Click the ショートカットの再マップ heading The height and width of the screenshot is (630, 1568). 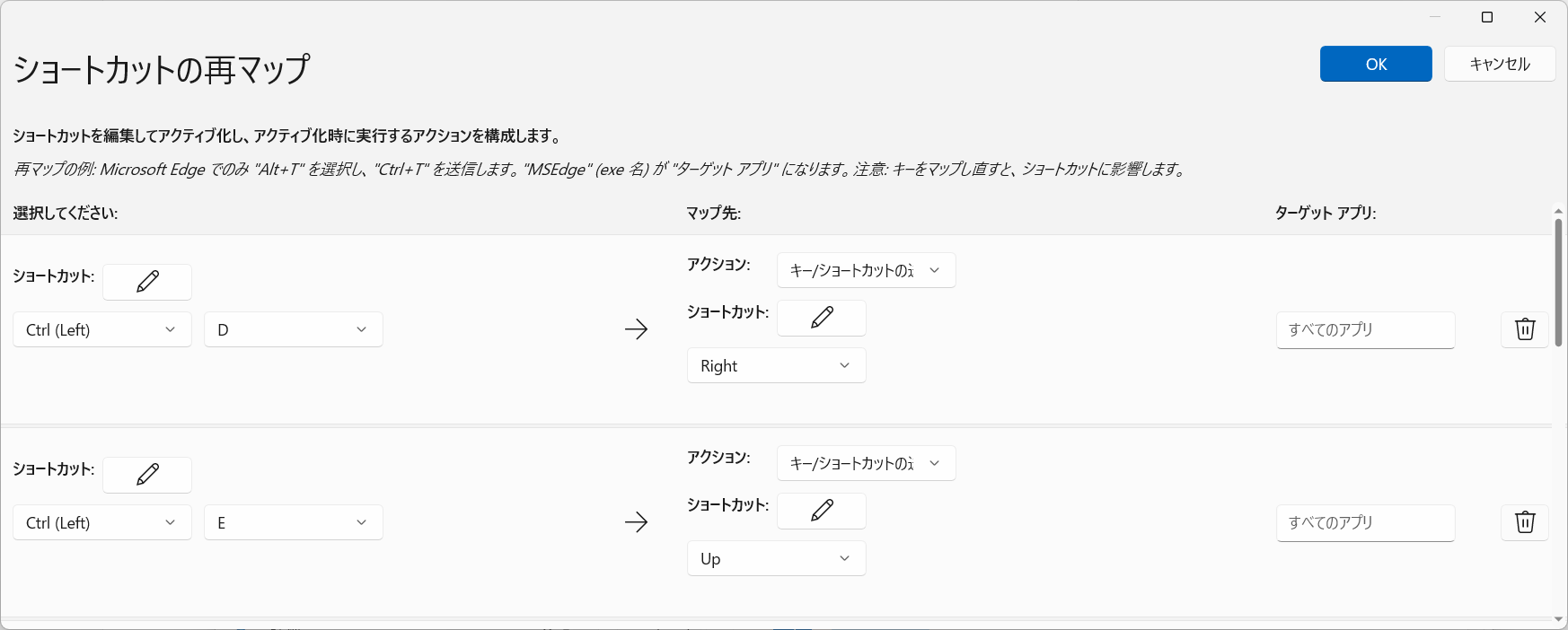click(x=162, y=69)
